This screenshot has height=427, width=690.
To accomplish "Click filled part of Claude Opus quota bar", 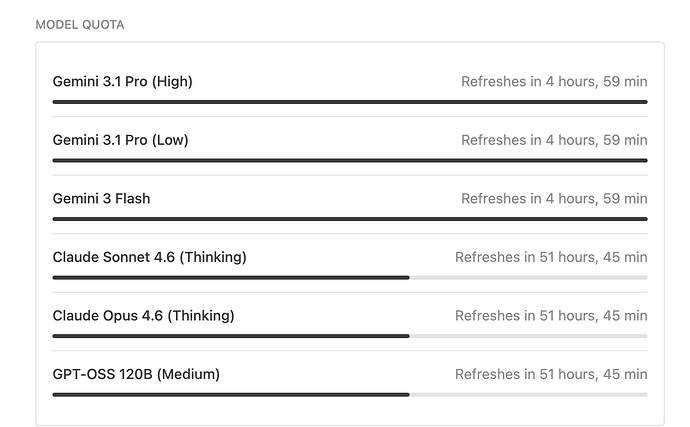I will point(231,336).
